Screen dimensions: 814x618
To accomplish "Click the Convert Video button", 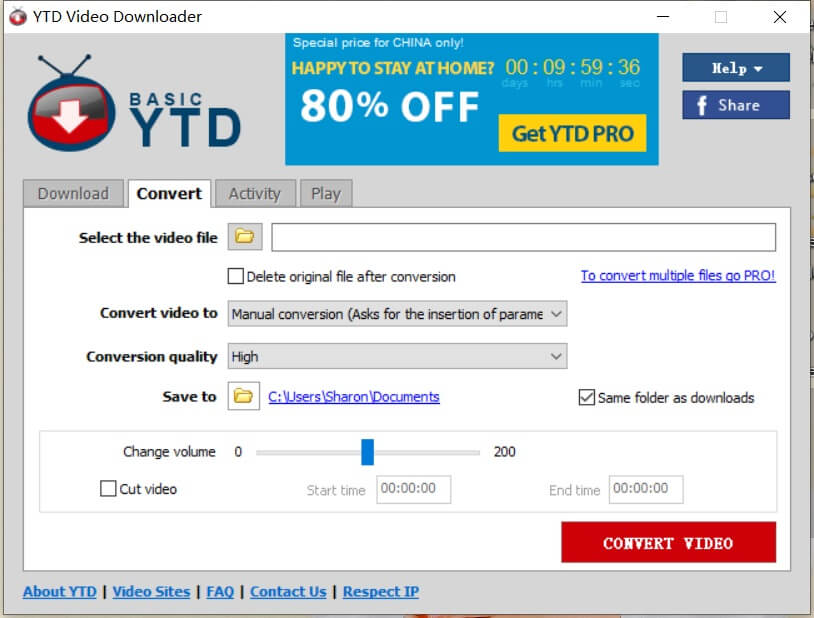I will (x=669, y=542).
